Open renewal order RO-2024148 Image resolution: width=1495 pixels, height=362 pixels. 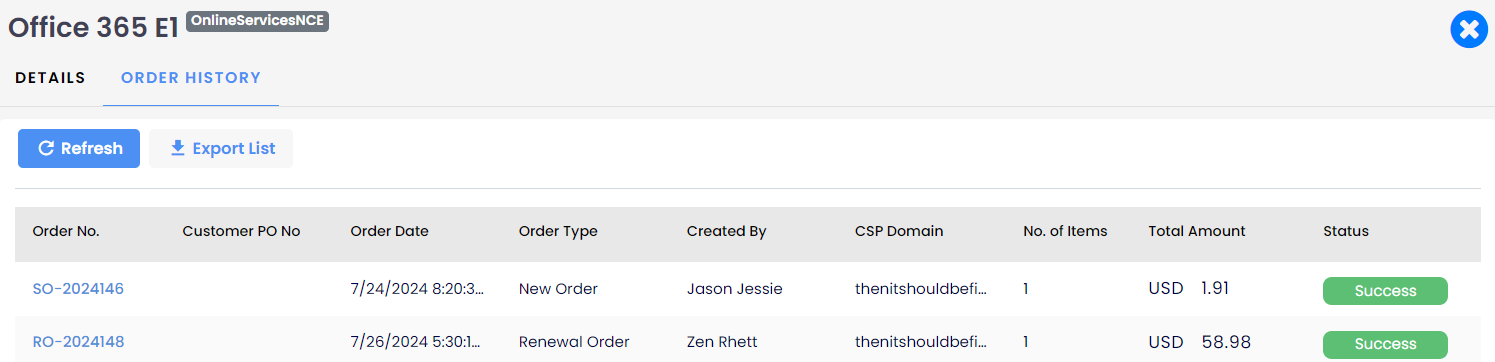tap(79, 342)
